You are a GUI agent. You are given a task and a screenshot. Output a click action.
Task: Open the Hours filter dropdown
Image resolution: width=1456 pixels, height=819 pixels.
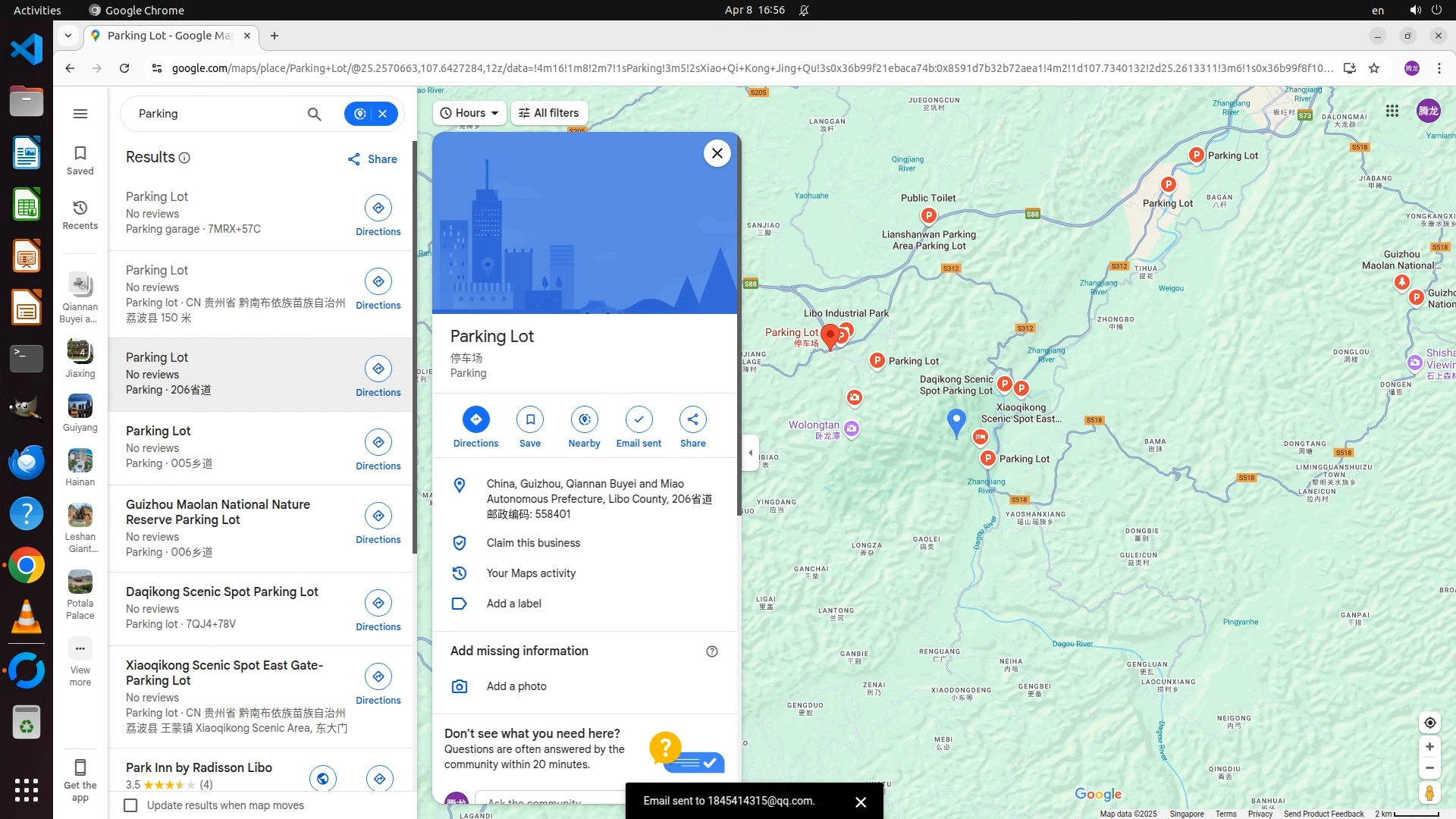click(x=469, y=113)
